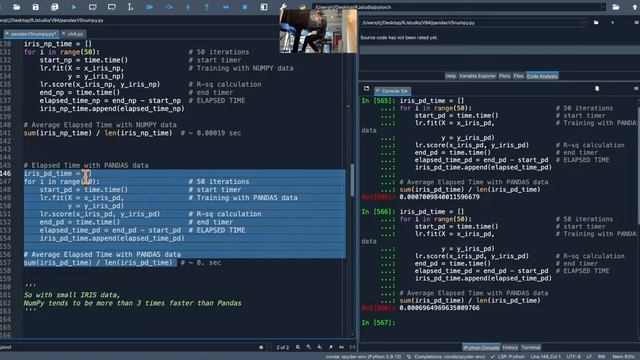Open the Code Analysis pane options menu
Image resolution: width=640 pixels, height=360 pixels.
pyautogui.click(x=636, y=22)
